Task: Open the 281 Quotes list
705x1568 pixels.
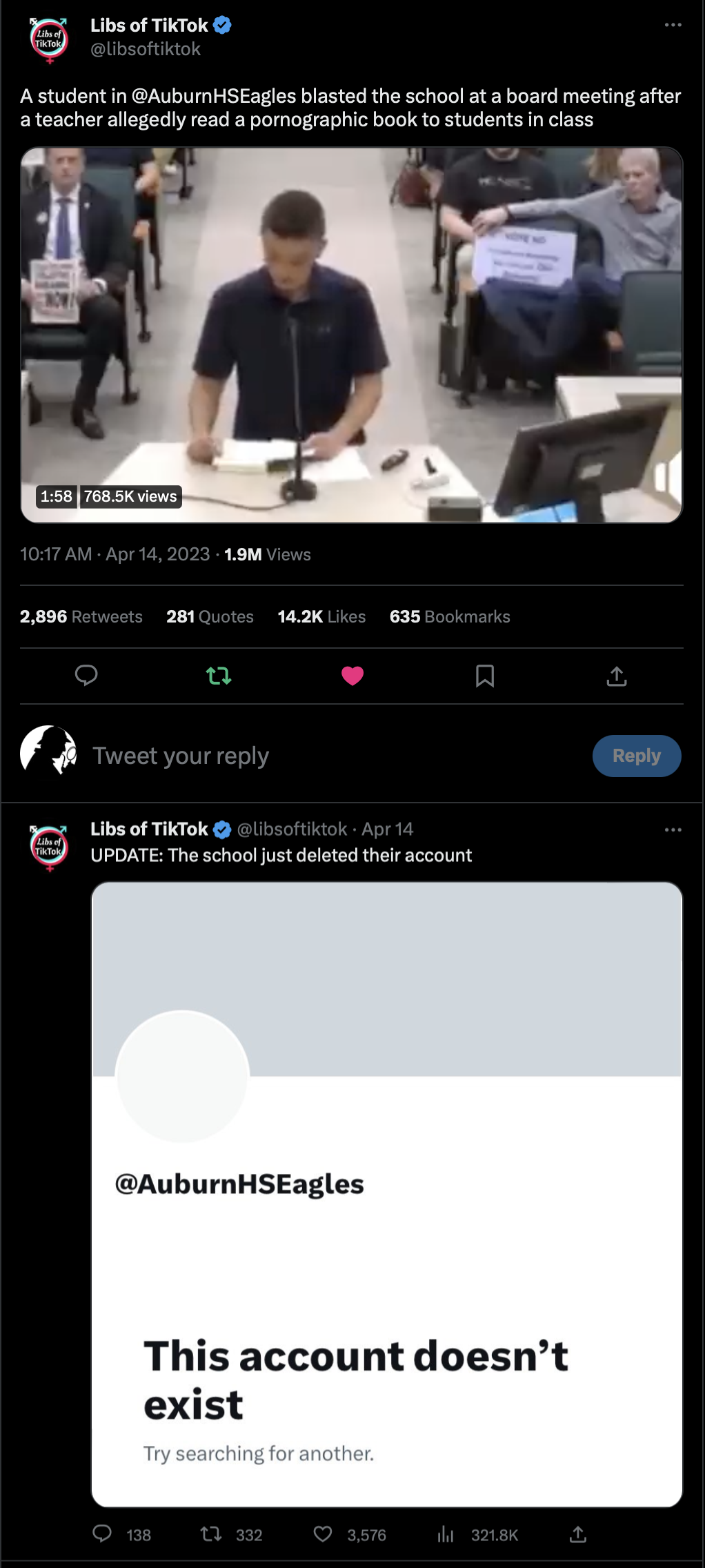Action: click(x=210, y=616)
